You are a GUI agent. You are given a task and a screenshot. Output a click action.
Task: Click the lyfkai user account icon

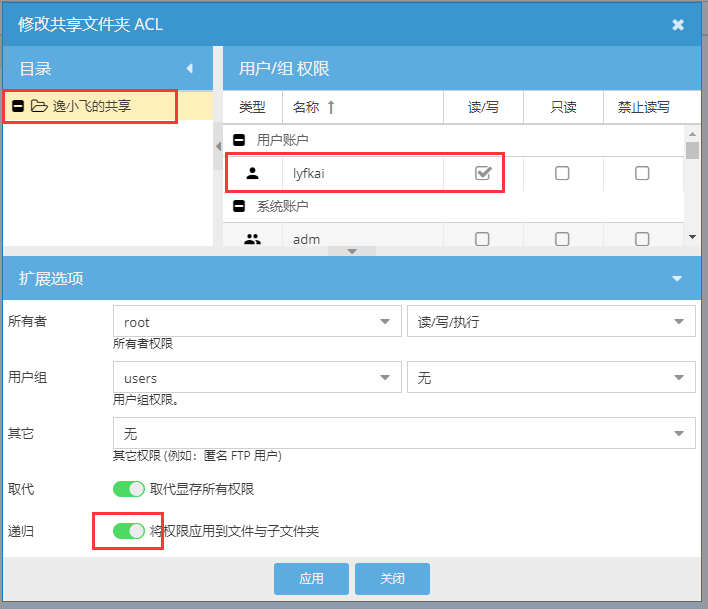[252, 173]
